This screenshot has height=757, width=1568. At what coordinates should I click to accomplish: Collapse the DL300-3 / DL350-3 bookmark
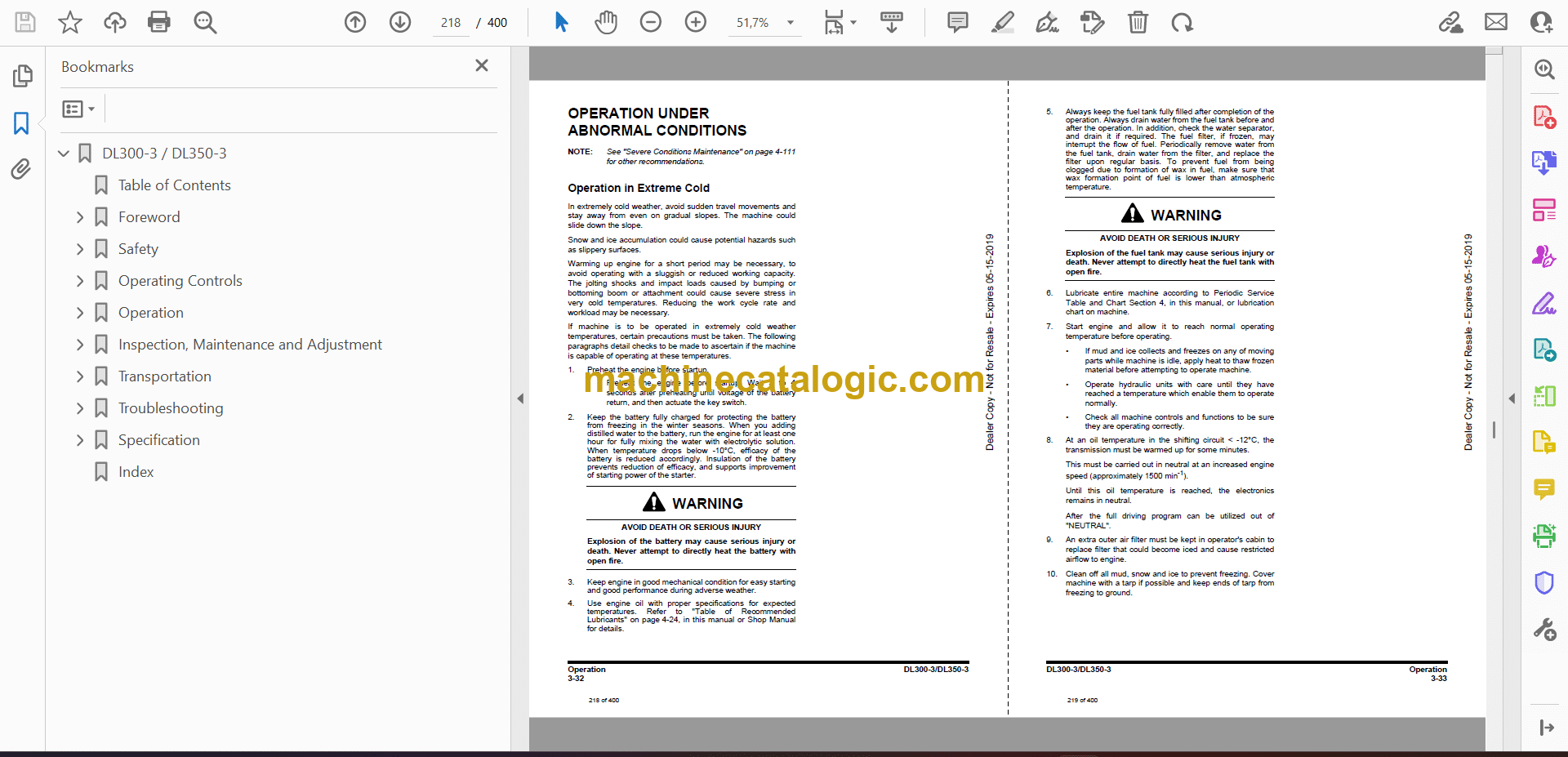64,154
